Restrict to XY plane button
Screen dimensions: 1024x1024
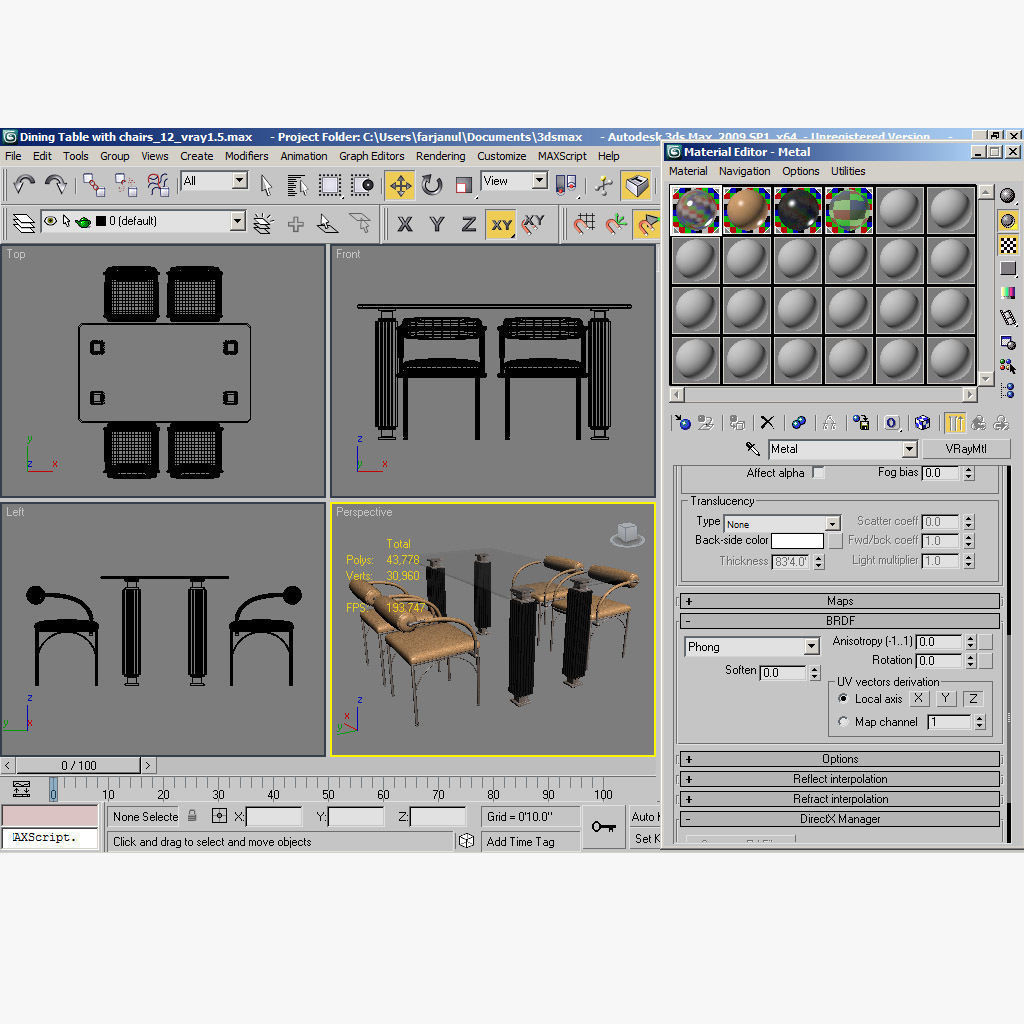pos(501,224)
